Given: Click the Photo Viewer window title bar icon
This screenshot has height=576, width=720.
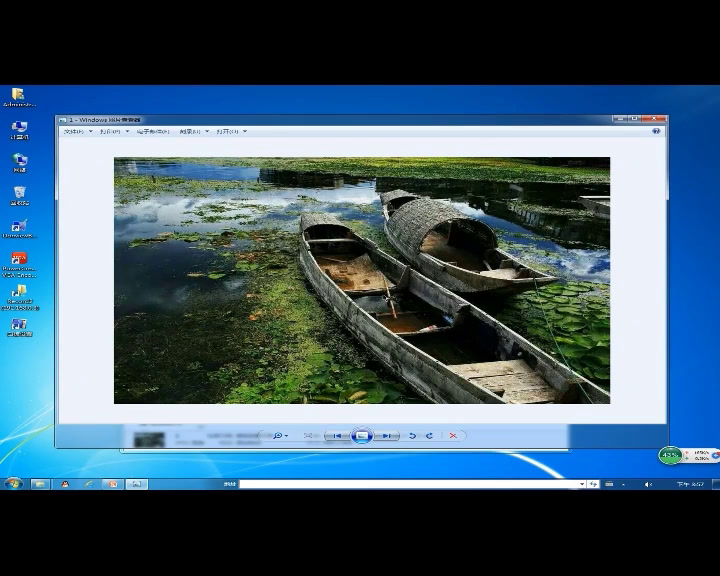Looking at the screenshot, I should click(x=63, y=120).
